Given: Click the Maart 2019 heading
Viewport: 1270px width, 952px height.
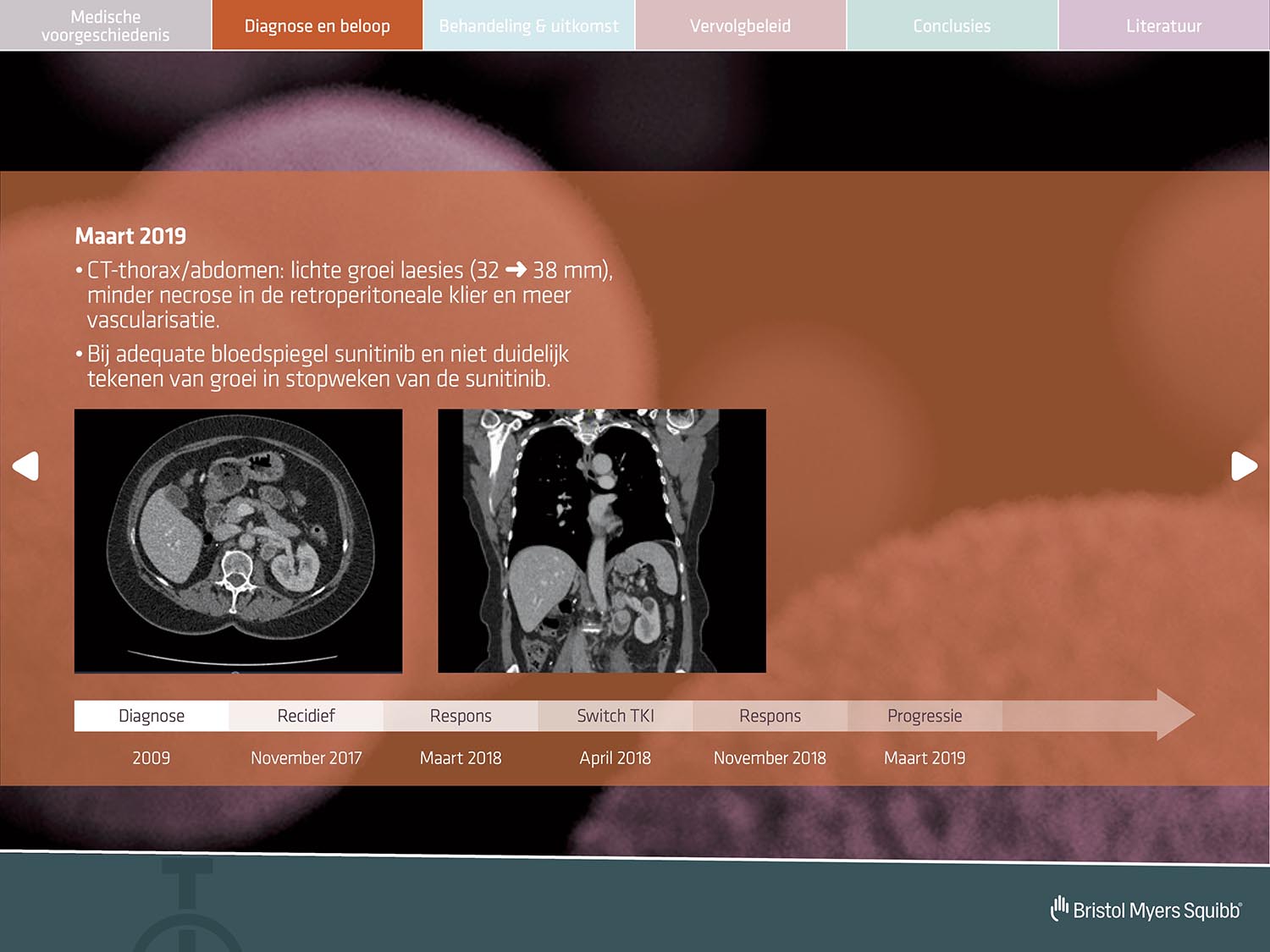Looking at the screenshot, I should point(130,236).
